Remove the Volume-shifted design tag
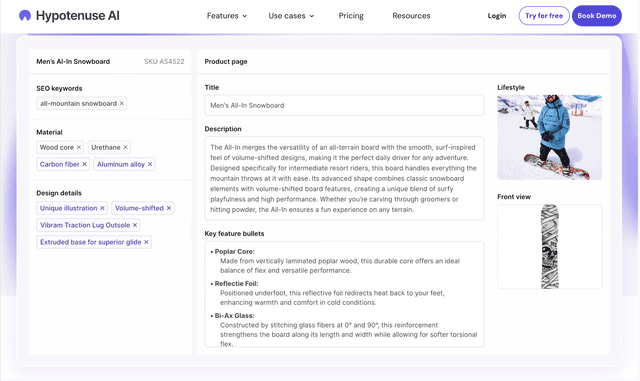 [169, 208]
